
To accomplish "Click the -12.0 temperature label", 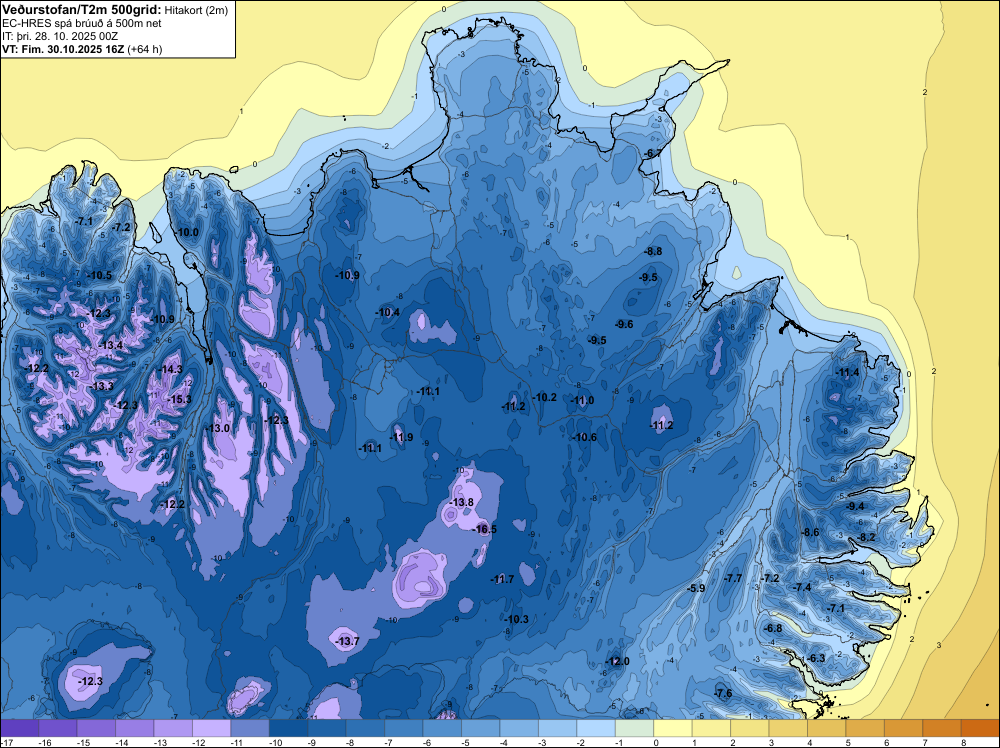I will 617,661.
